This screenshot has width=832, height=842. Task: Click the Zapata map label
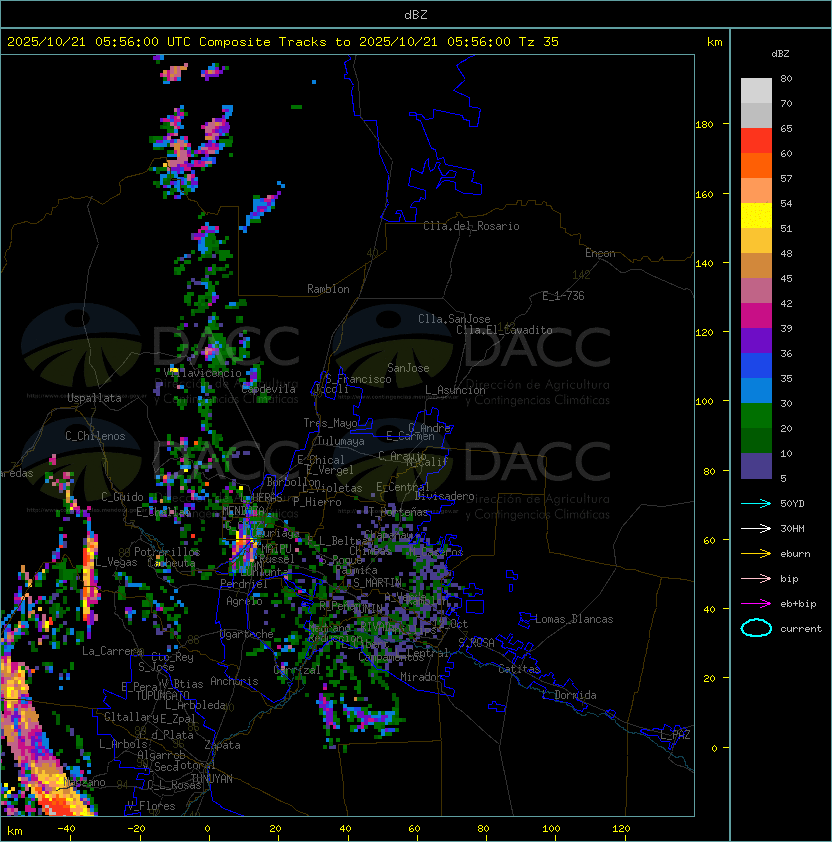click(x=222, y=745)
